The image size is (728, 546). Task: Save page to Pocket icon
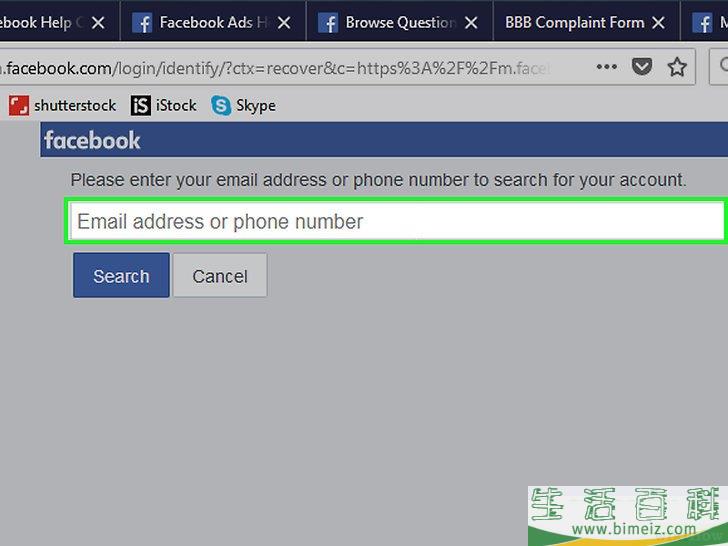[x=642, y=67]
